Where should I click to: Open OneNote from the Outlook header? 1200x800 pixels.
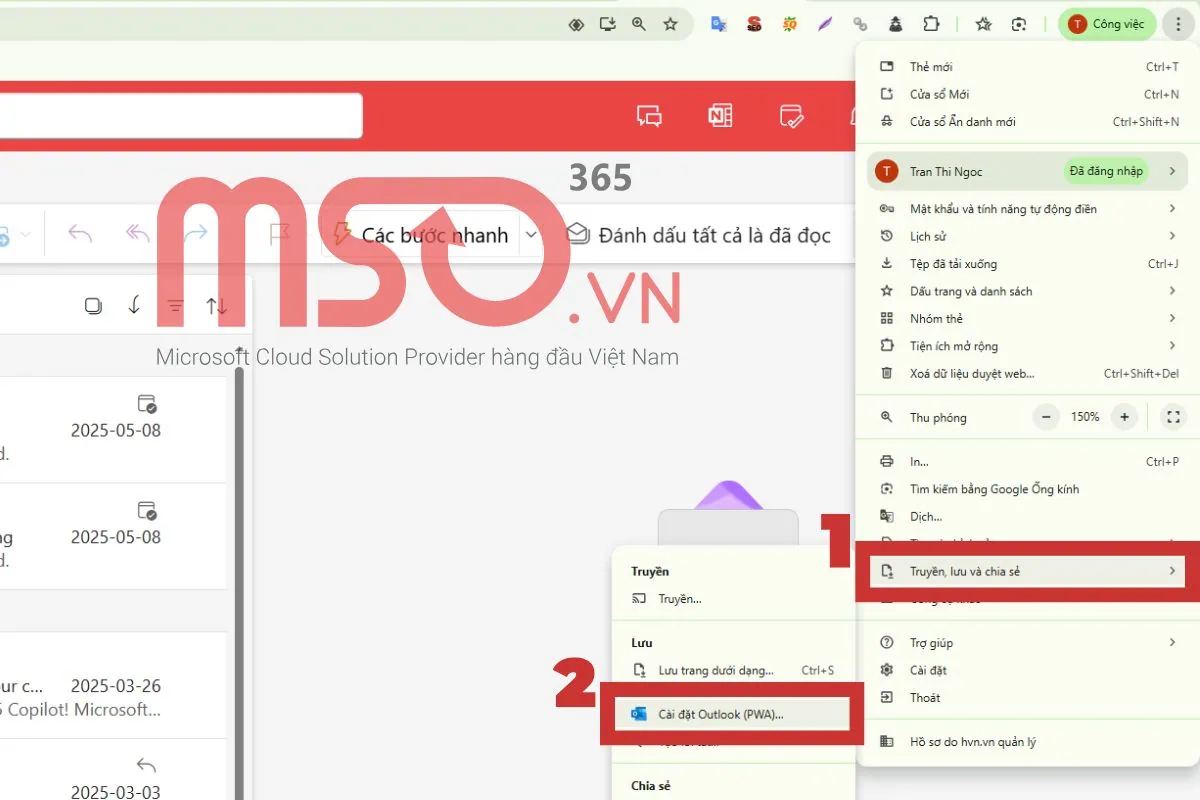pos(720,115)
